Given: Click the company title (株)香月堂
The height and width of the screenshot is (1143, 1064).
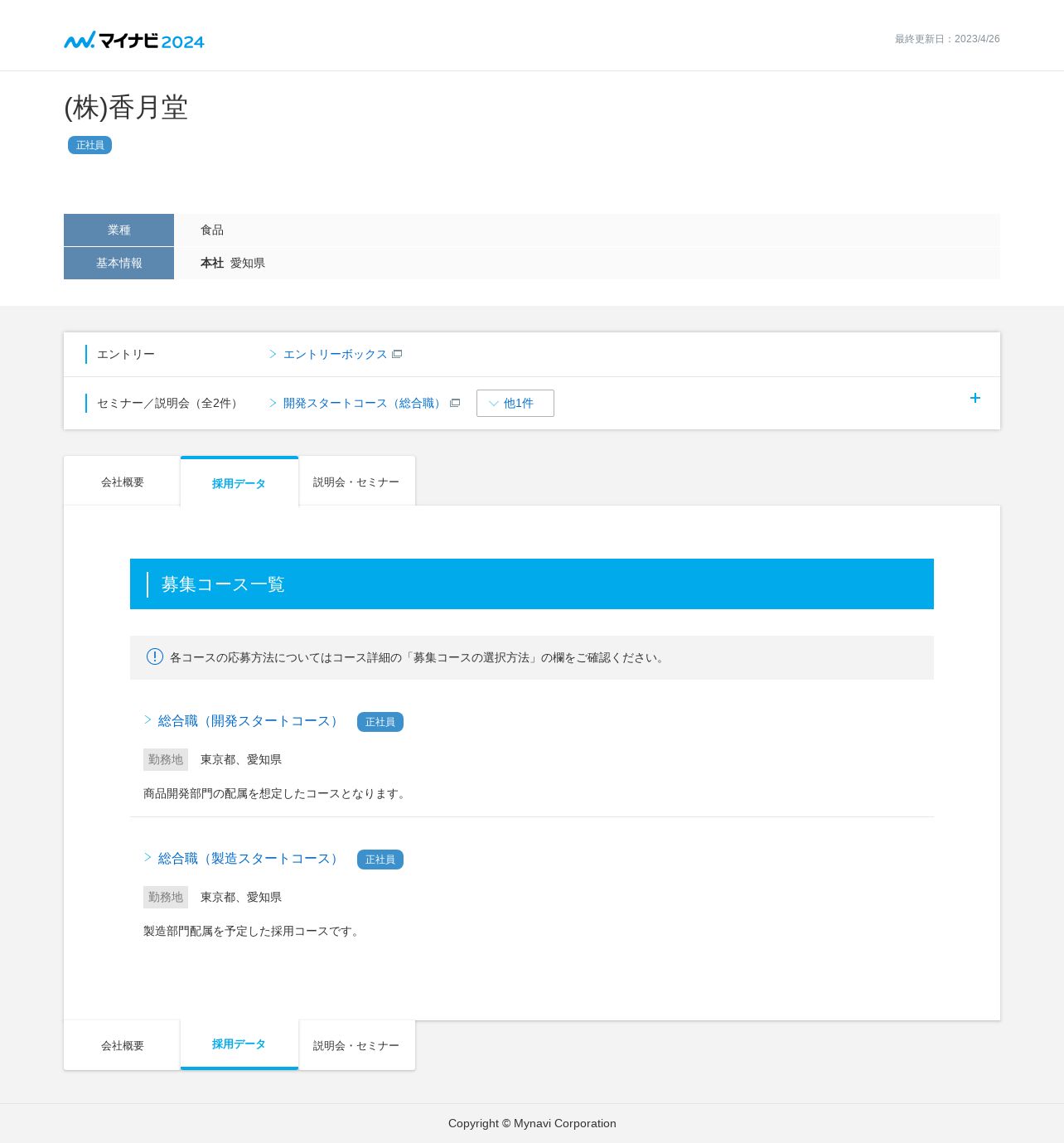Looking at the screenshot, I should point(126,108).
